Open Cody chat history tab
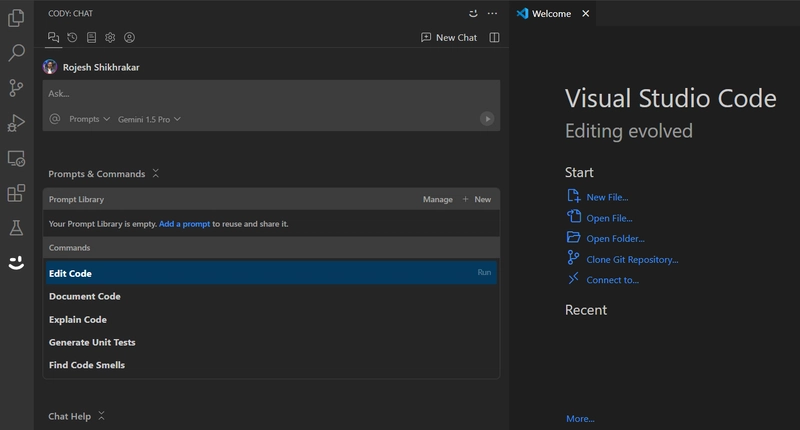This screenshot has width=800, height=430. click(73, 38)
